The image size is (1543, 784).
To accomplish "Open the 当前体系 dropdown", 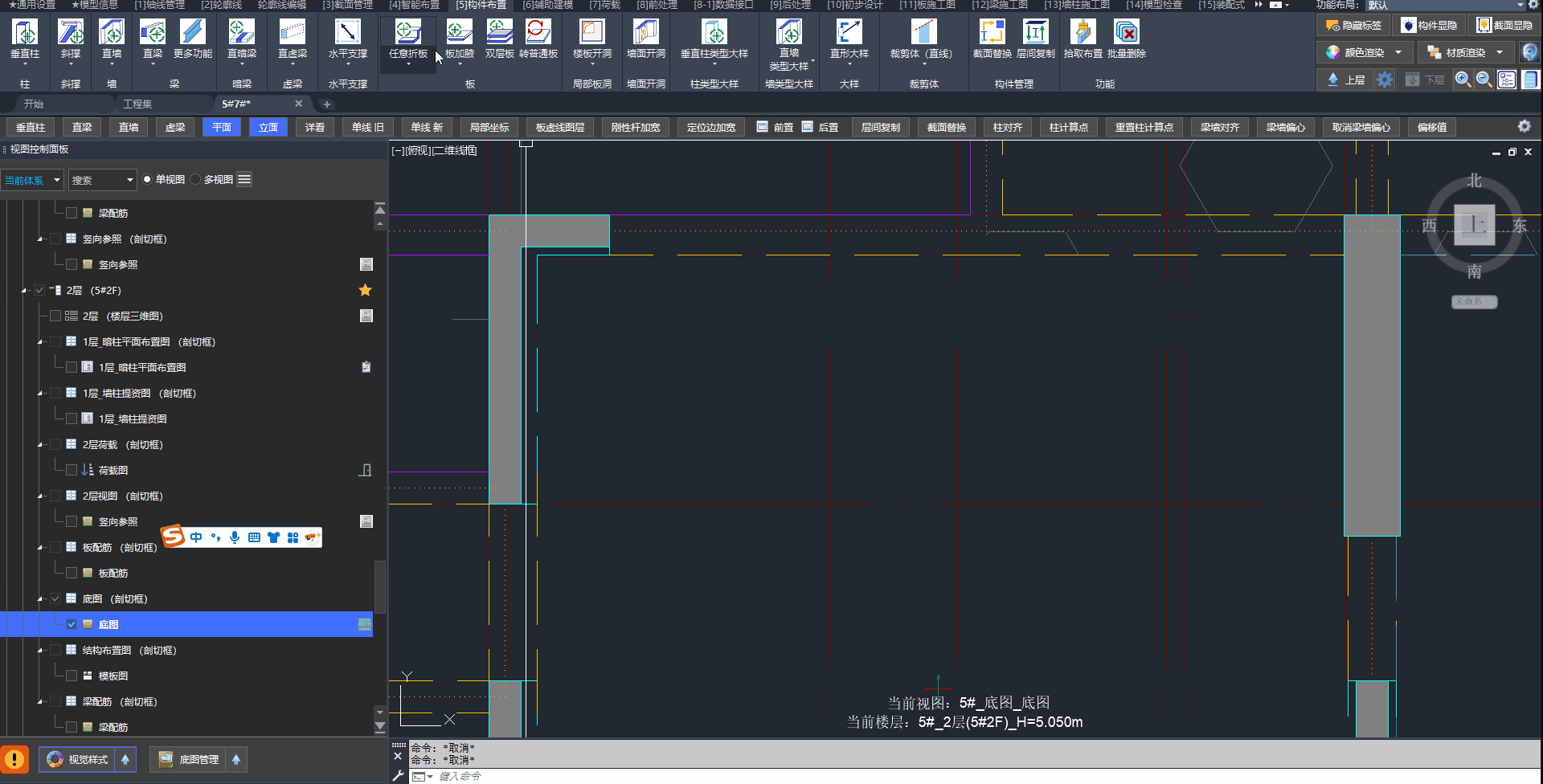I will click(x=32, y=180).
